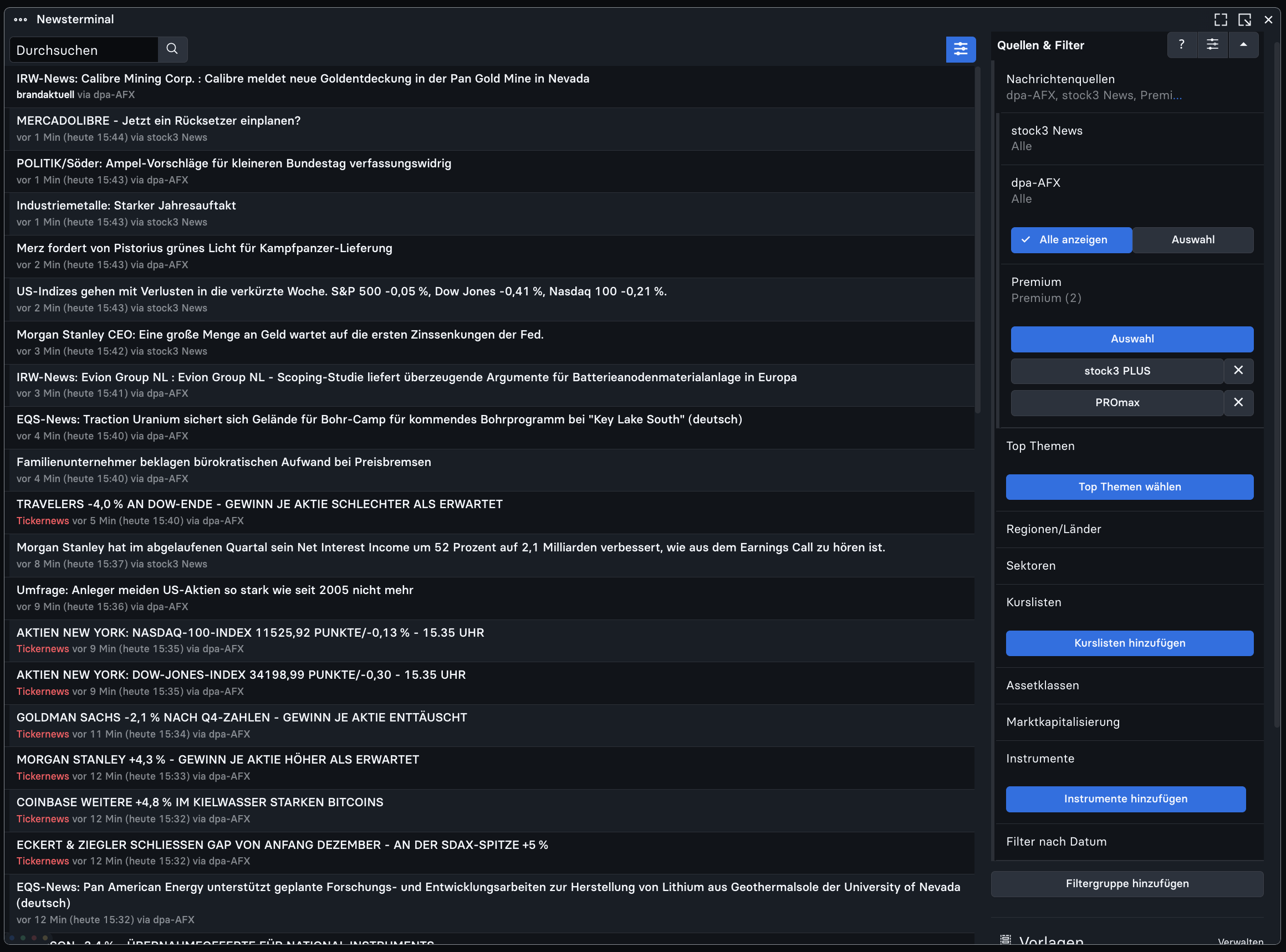1286x952 pixels.
Task: Open widget in new window icon
Action: pos(1244,19)
